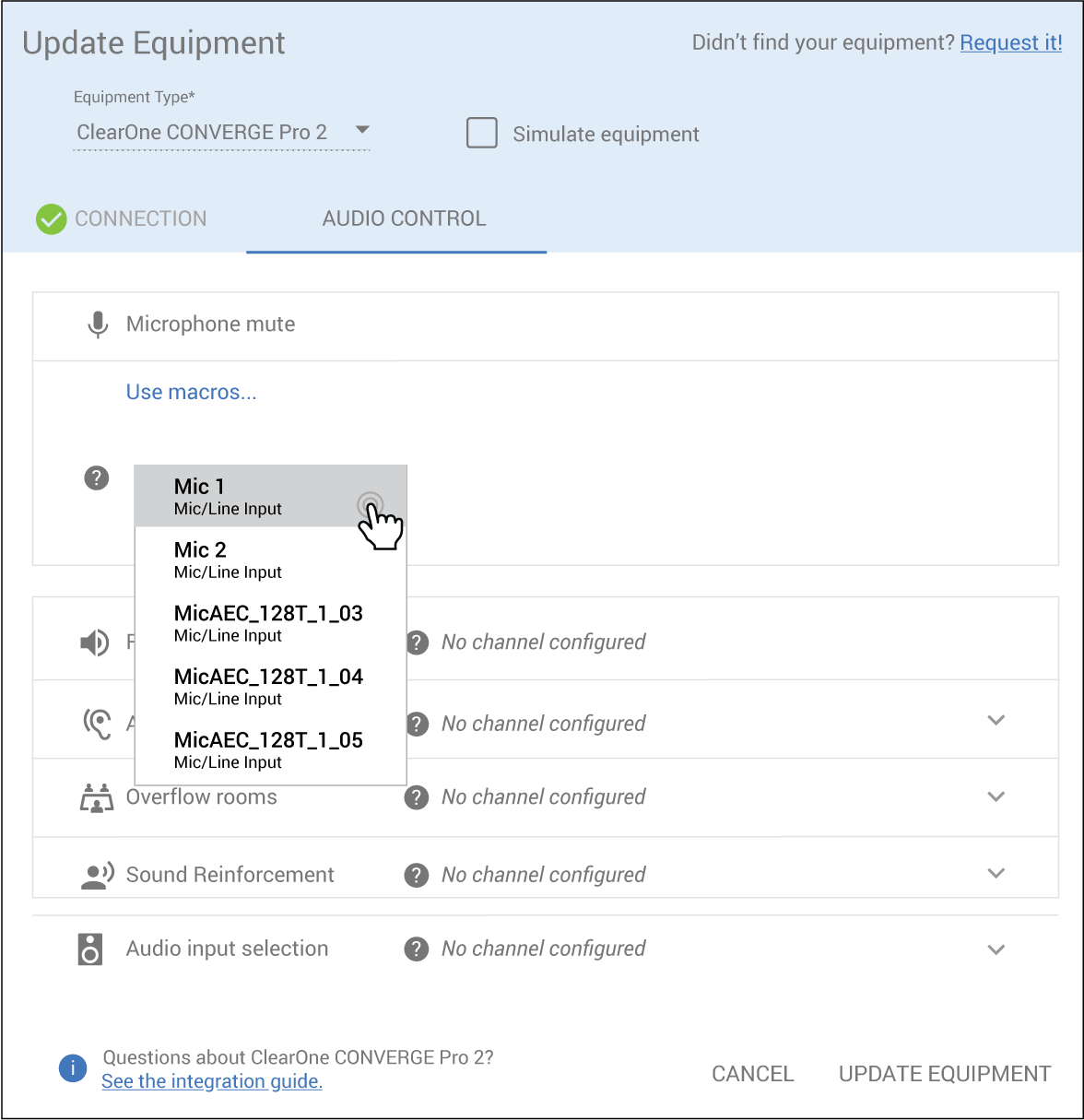The image size is (1084, 1120).
Task: Select MicAEC_128T_1_04 from the list
Action: [x=269, y=687]
